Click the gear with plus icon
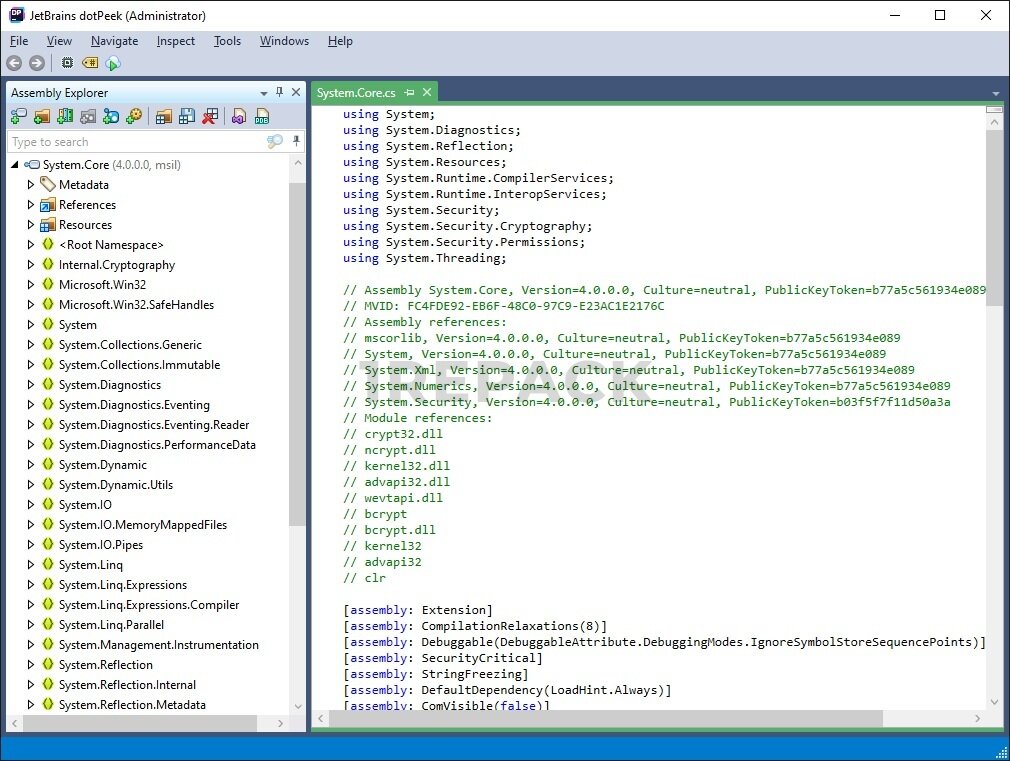The width and height of the screenshot is (1010, 761). click(134, 117)
